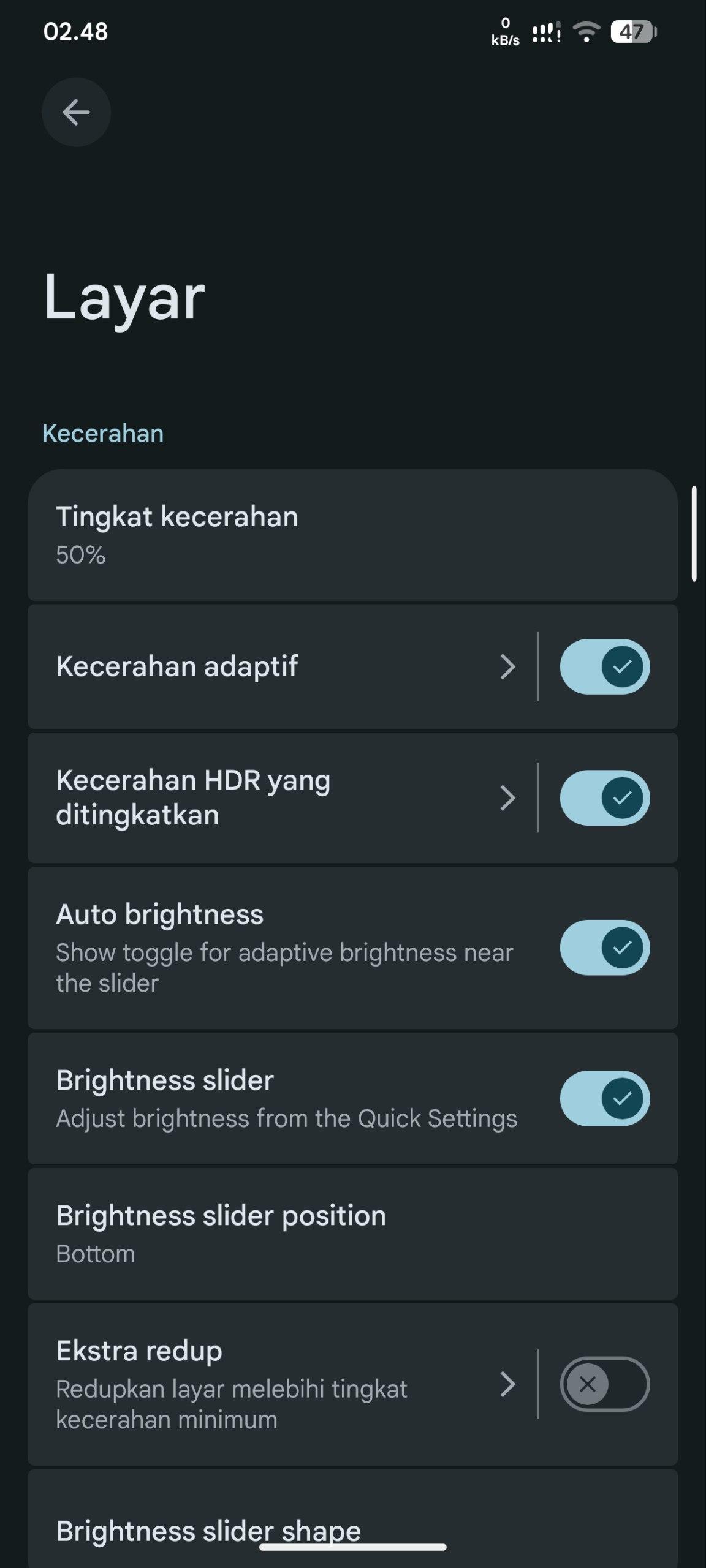Open Kecerahan adaptif details via chevron
This screenshot has height=1568, width=706.
[507, 666]
